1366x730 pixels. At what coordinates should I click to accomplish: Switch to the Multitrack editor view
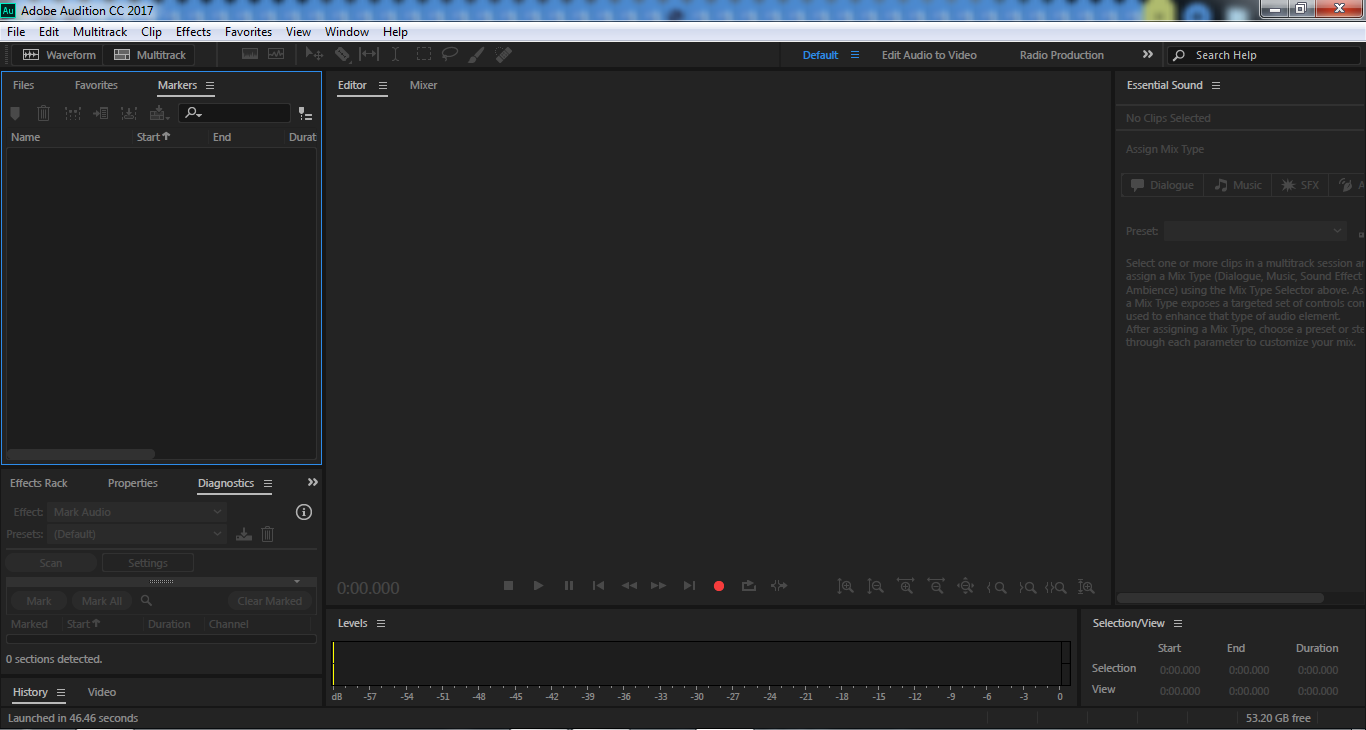(x=150, y=55)
